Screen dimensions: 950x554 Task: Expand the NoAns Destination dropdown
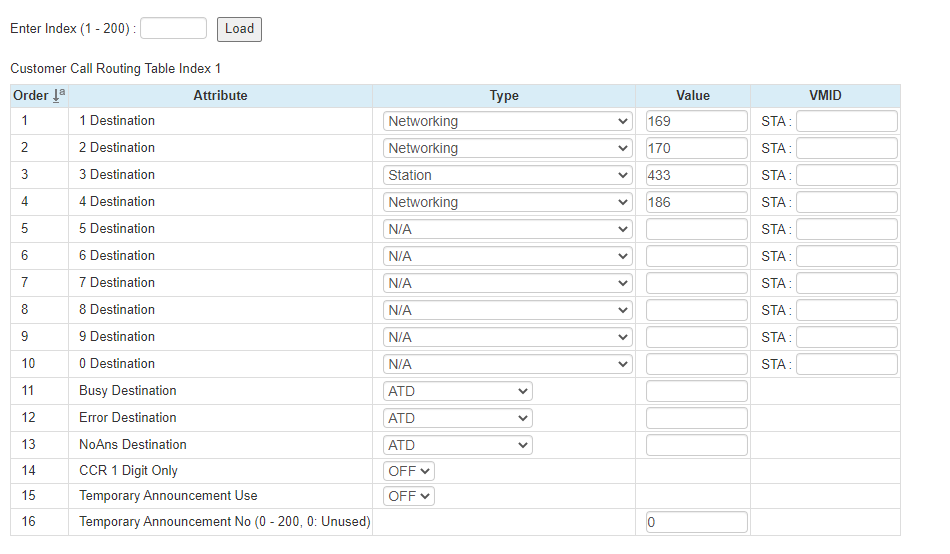pos(457,445)
